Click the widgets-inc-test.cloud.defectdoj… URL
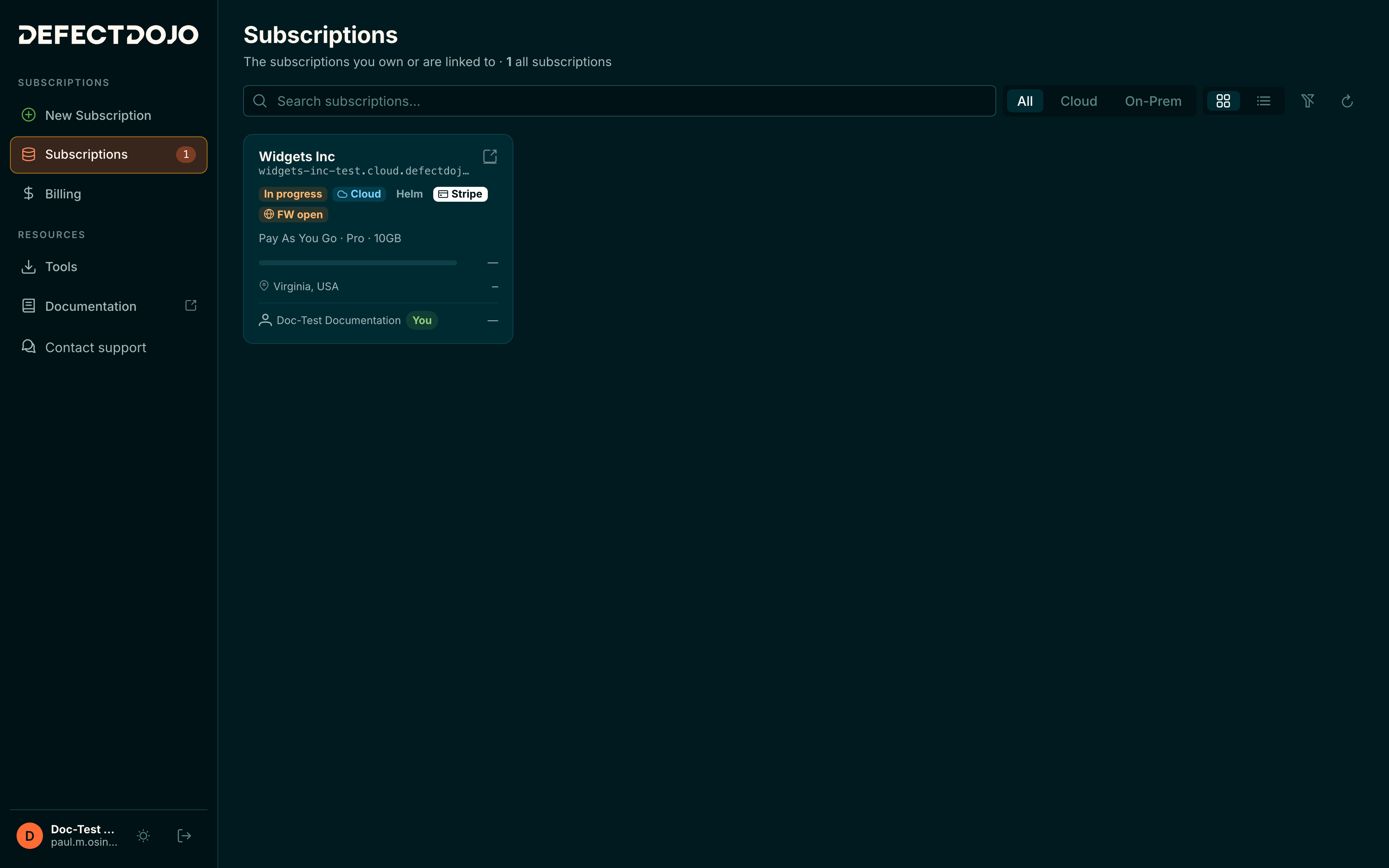The height and width of the screenshot is (868, 1389). pyautogui.click(x=364, y=171)
